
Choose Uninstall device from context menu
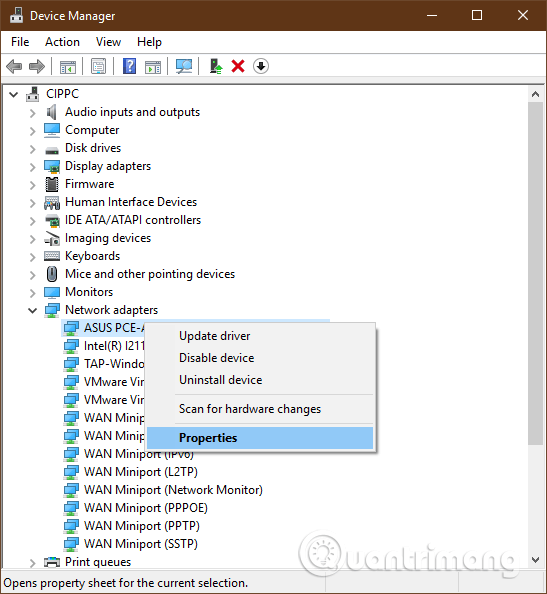pos(260,380)
